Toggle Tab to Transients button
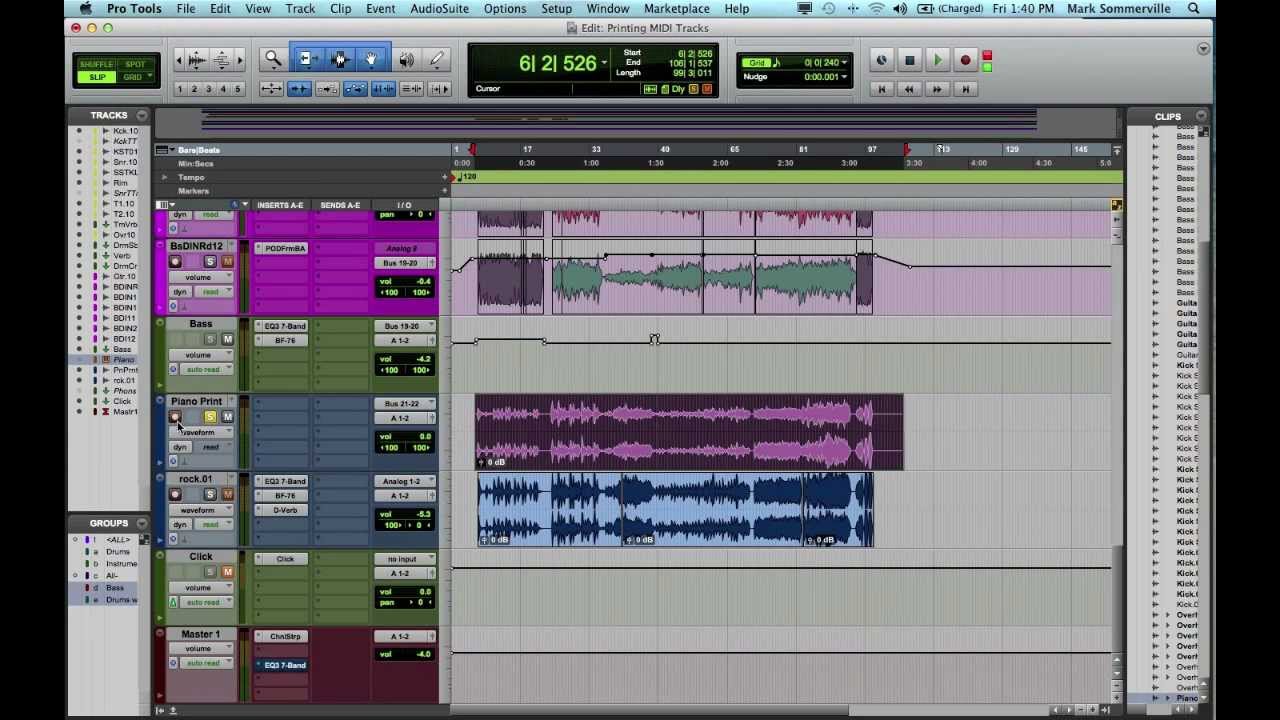This screenshot has height=720, width=1280. coord(299,89)
